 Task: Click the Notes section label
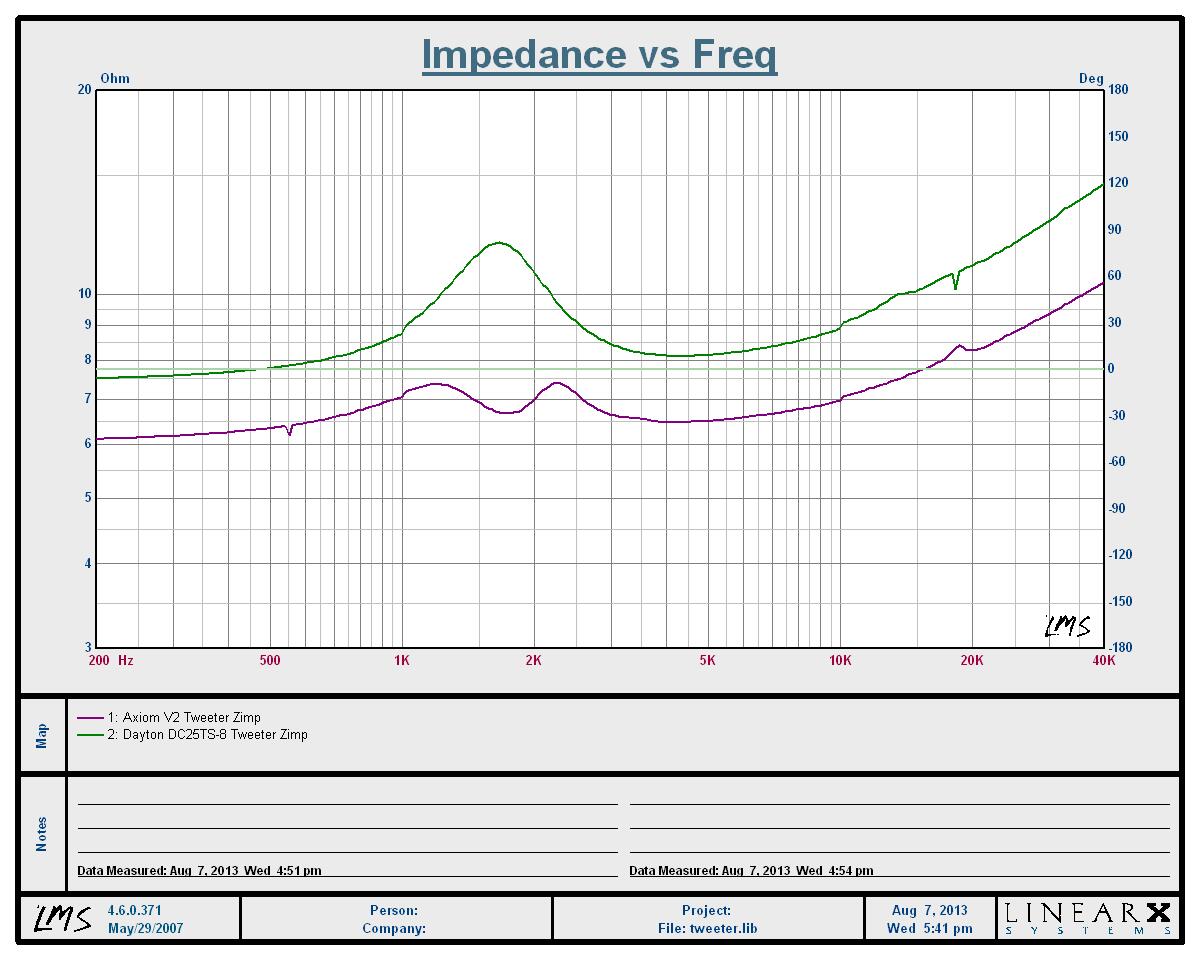(42, 834)
